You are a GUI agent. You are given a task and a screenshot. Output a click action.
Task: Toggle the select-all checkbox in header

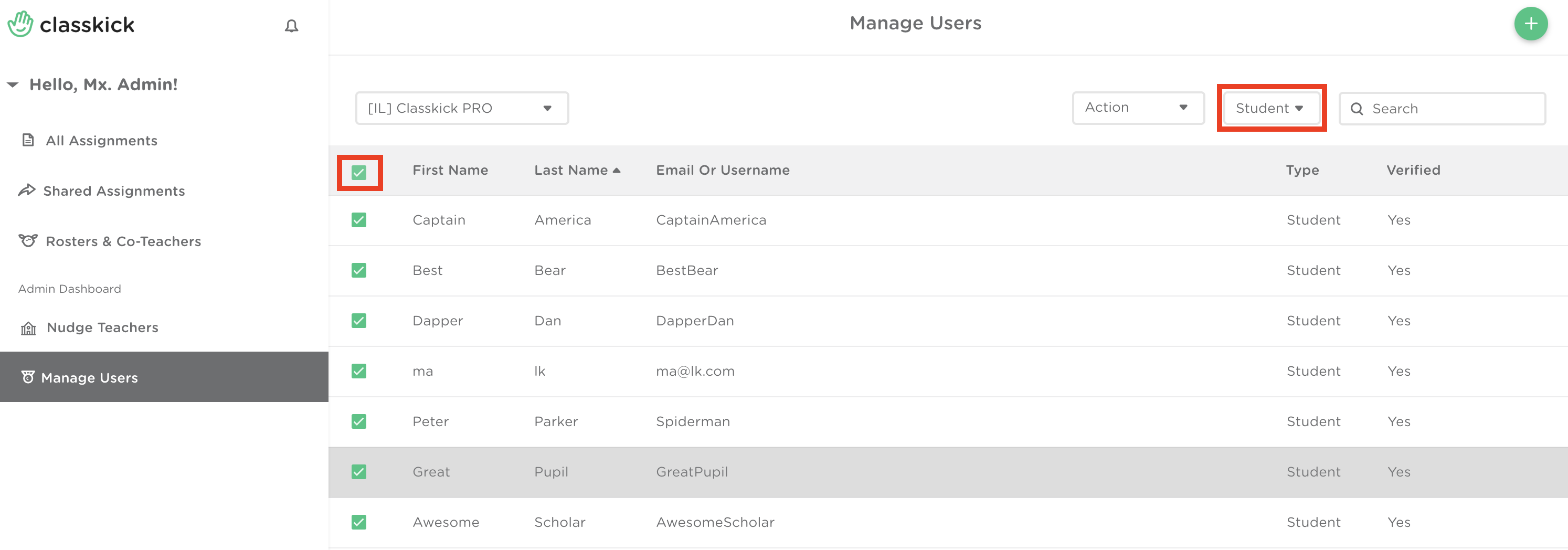click(359, 172)
